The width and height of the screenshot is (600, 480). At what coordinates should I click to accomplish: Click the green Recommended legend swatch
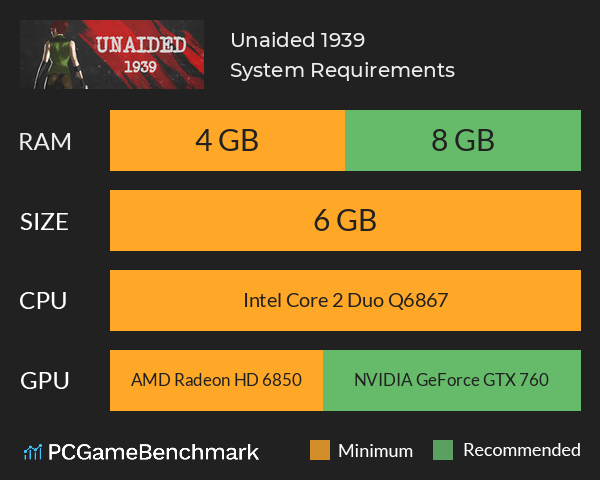click(443, 450)
